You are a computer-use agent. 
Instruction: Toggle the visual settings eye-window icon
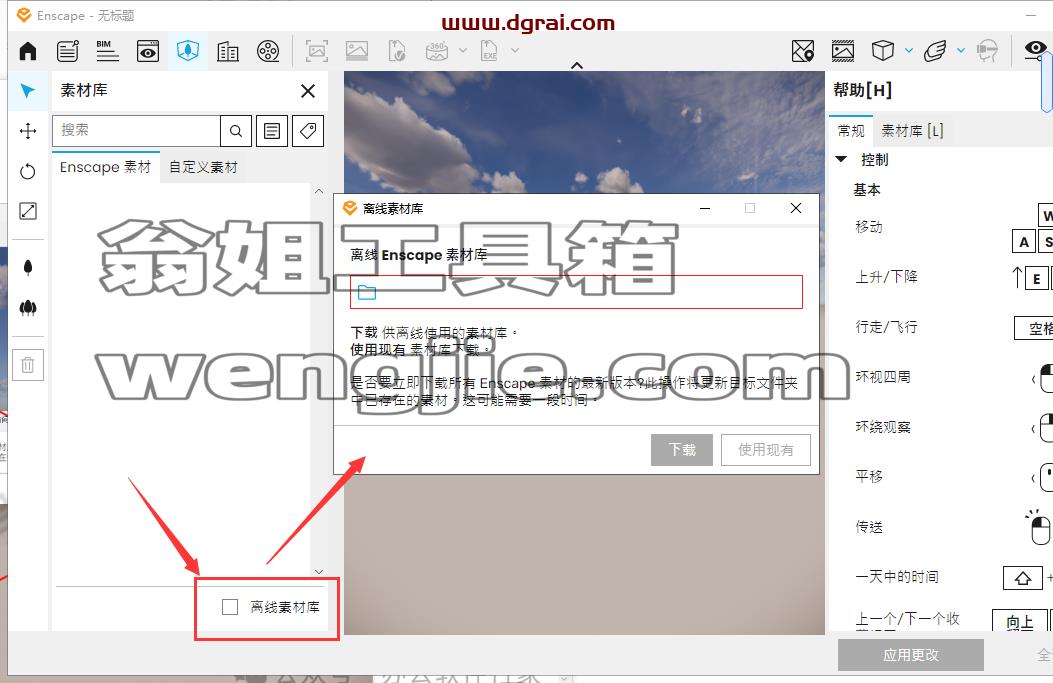point(148,51)
